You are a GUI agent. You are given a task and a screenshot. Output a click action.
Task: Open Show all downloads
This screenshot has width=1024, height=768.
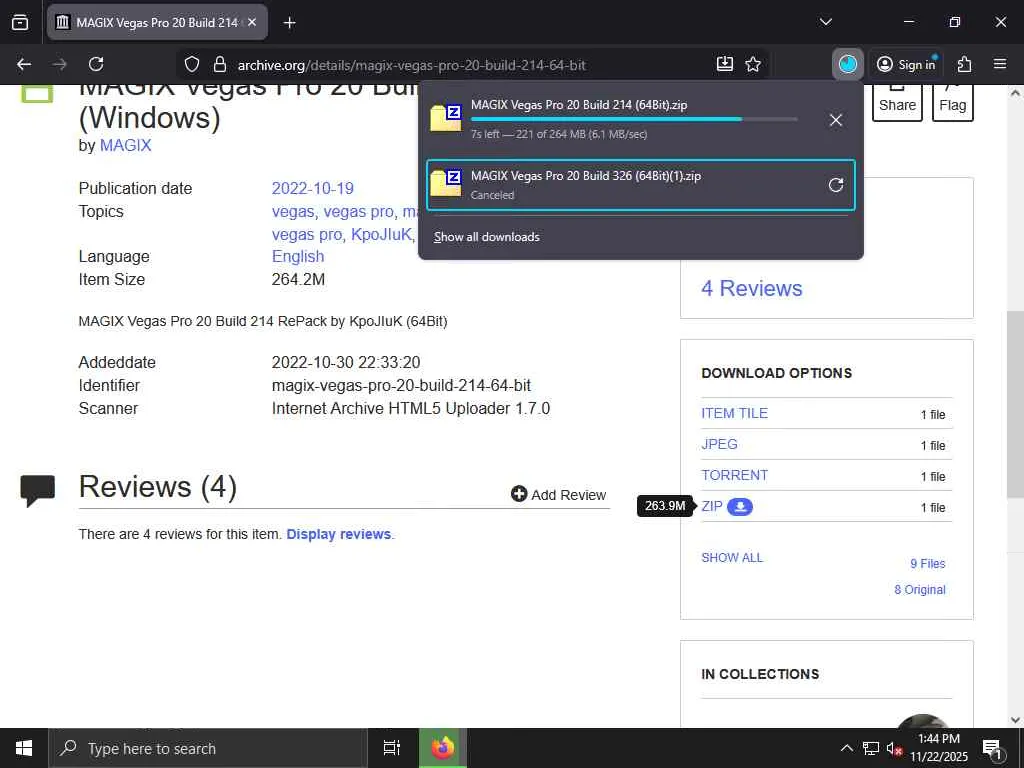[x=487, y=237]
